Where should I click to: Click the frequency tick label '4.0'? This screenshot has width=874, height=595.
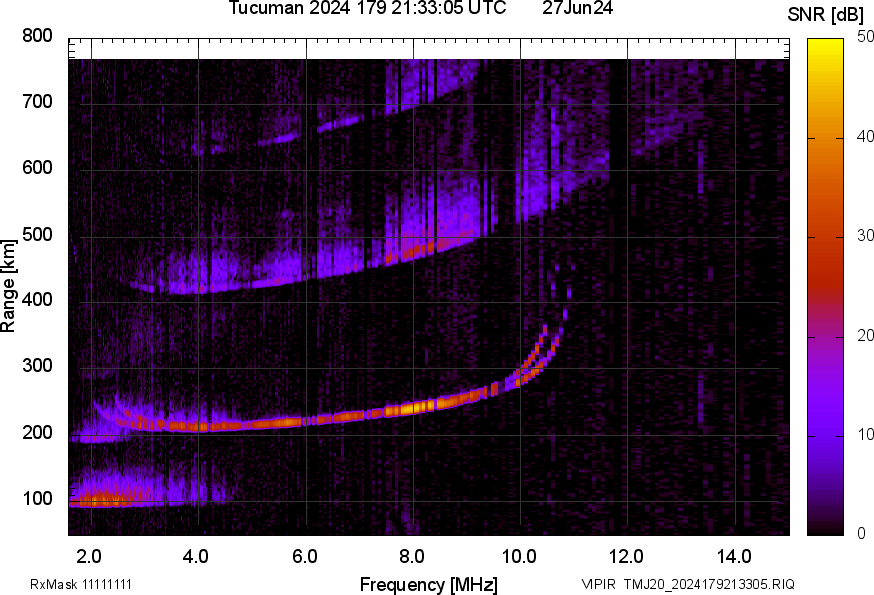[196, 557]
